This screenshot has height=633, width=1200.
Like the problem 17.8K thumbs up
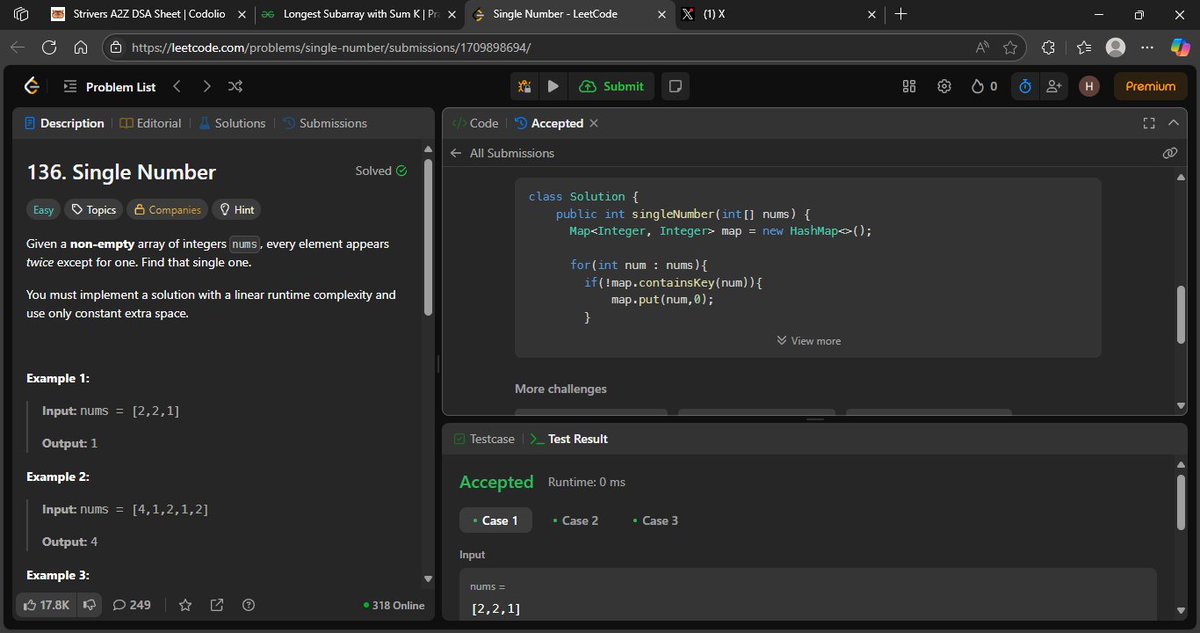(x=45, y=605)
